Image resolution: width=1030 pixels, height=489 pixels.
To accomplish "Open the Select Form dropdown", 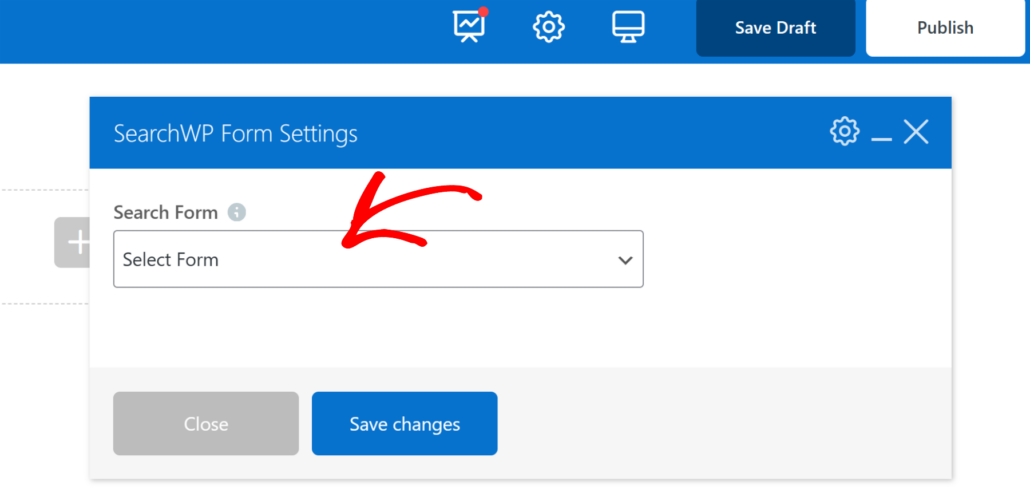I will click(x=378, y=260).
